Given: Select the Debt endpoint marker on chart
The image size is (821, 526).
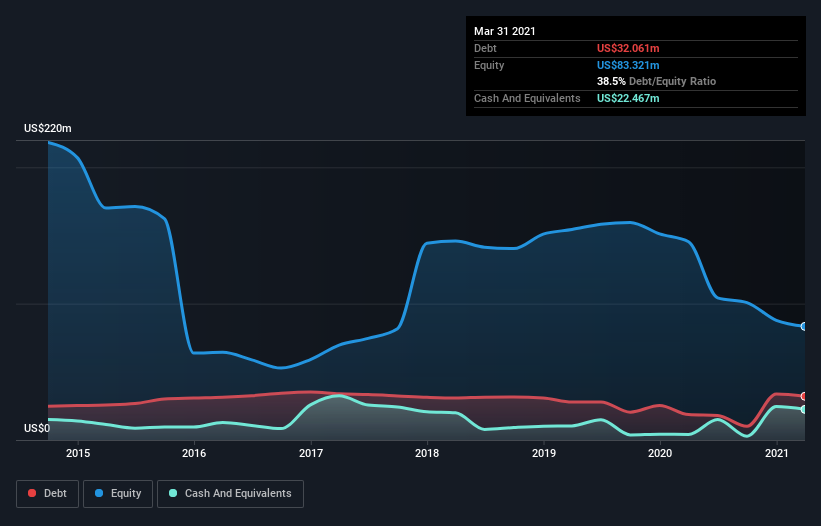Looking at the screenshot, I should (x=804, y=396).
